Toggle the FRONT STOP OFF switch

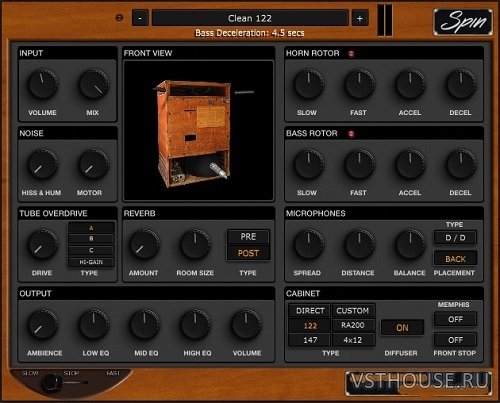coord(455,340)
